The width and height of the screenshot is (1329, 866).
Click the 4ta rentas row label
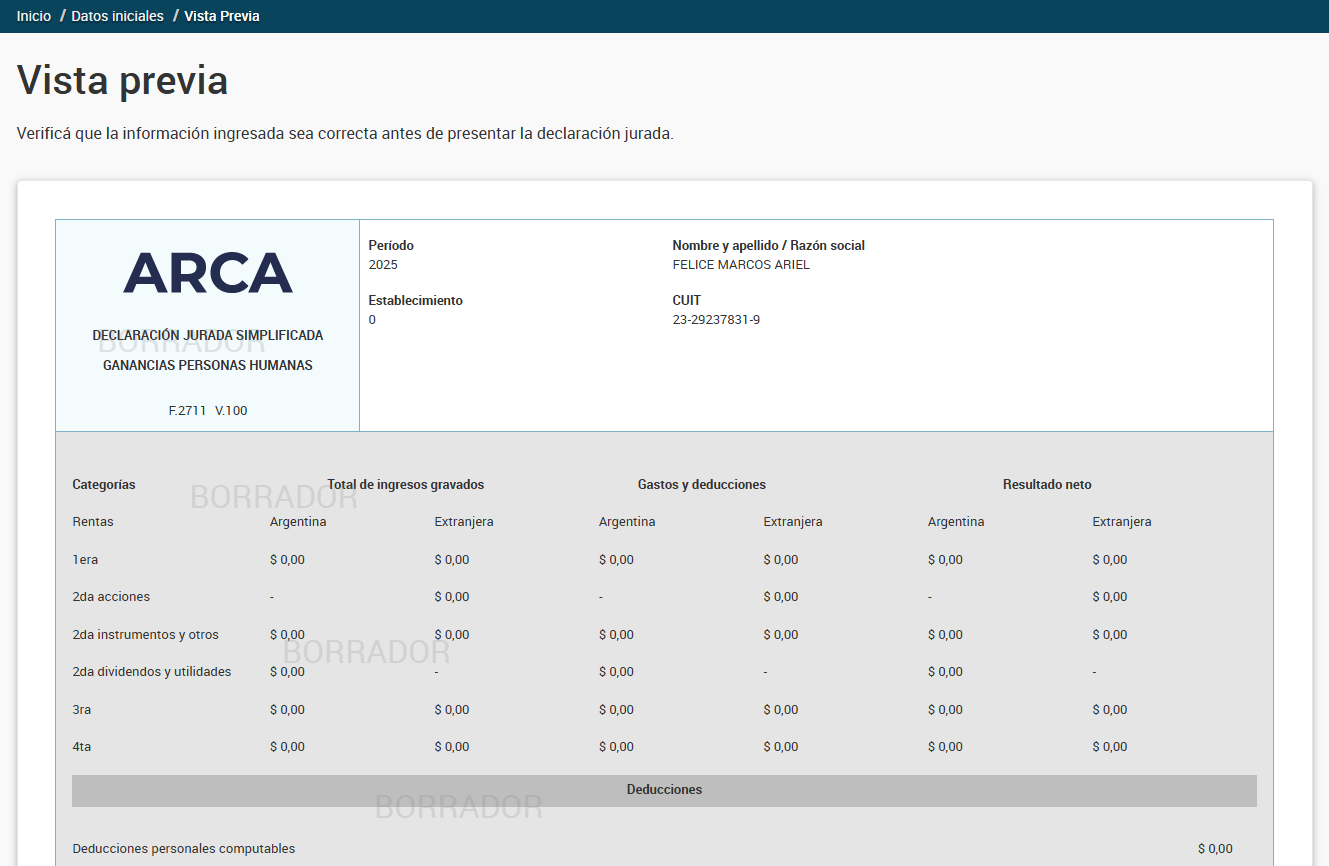82,747
